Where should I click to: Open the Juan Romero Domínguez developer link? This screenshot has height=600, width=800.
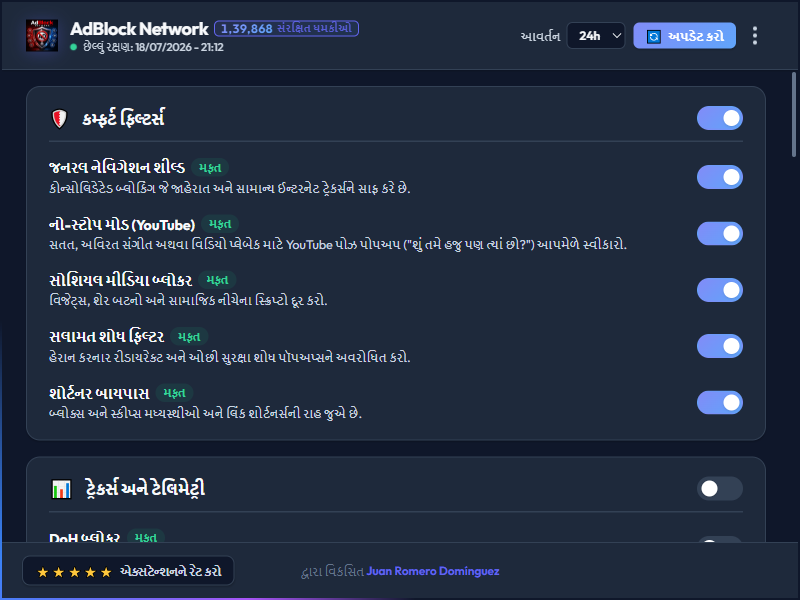[x=433, y=571]
